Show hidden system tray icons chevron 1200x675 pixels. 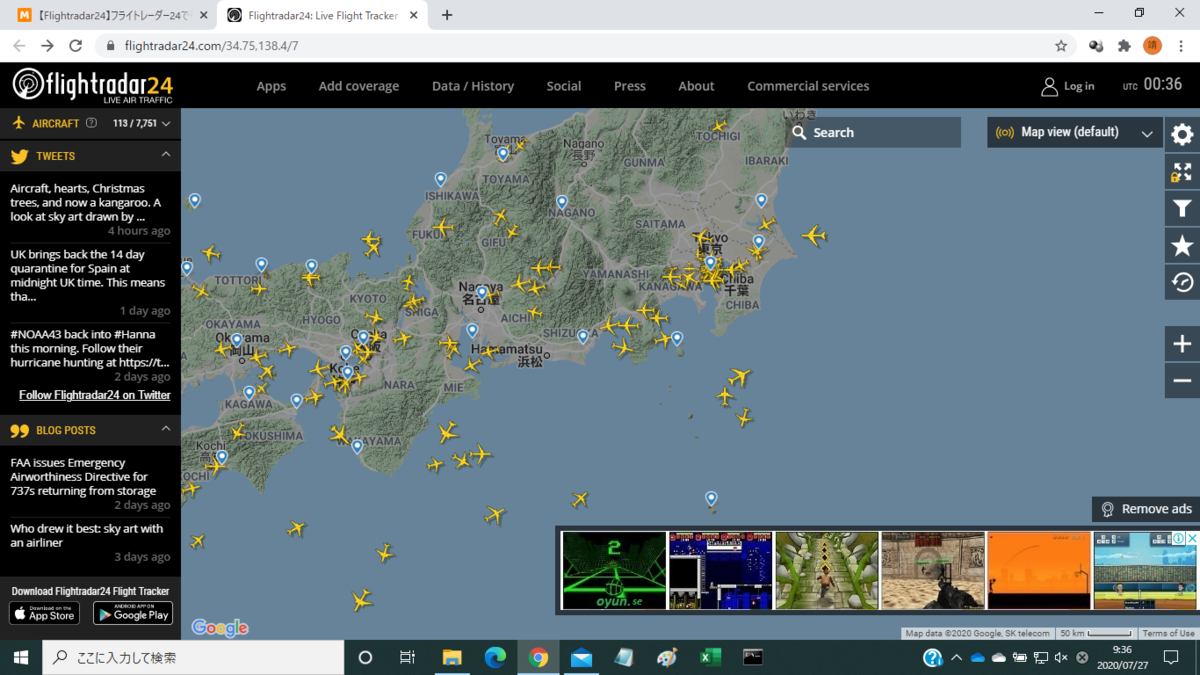click(956, 658)
